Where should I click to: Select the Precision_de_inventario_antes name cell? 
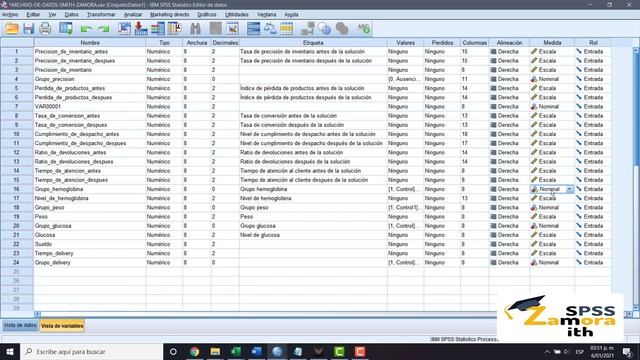pyautogui.click(x=90, y=51)
